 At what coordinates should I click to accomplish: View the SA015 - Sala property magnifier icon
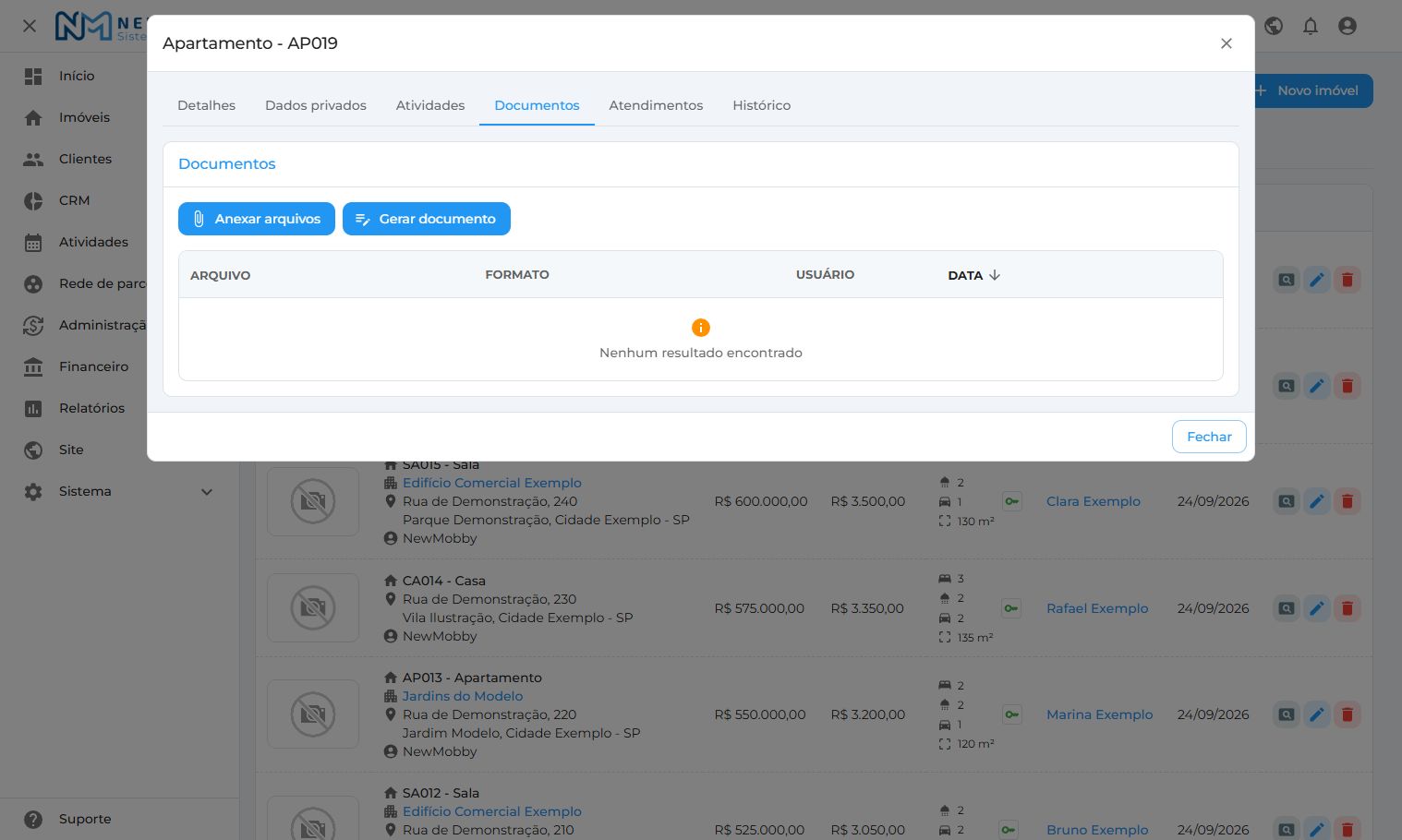pyautogui.click(x=1287, y=501)
